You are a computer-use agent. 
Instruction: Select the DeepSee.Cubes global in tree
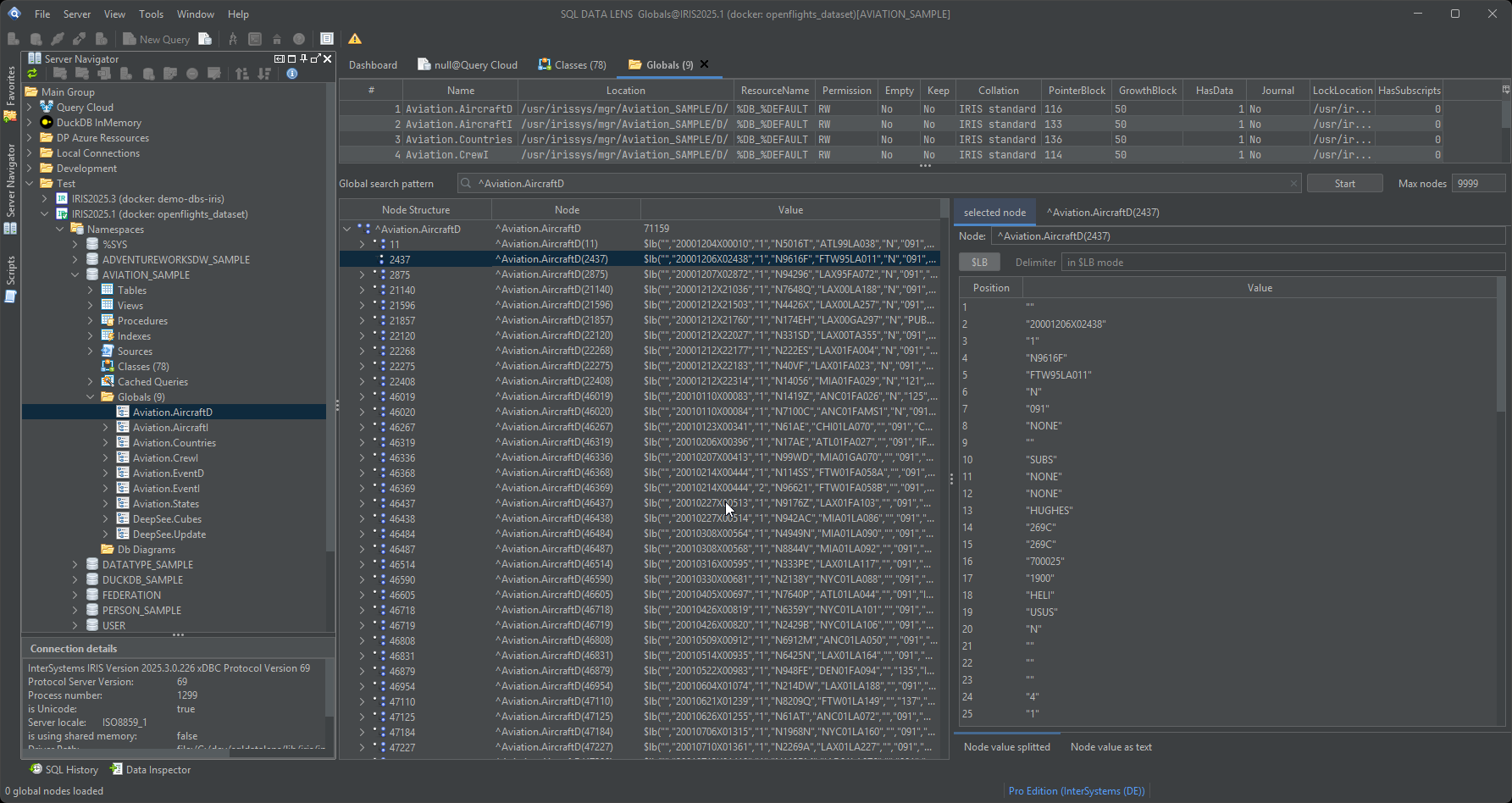coord(167,519)
